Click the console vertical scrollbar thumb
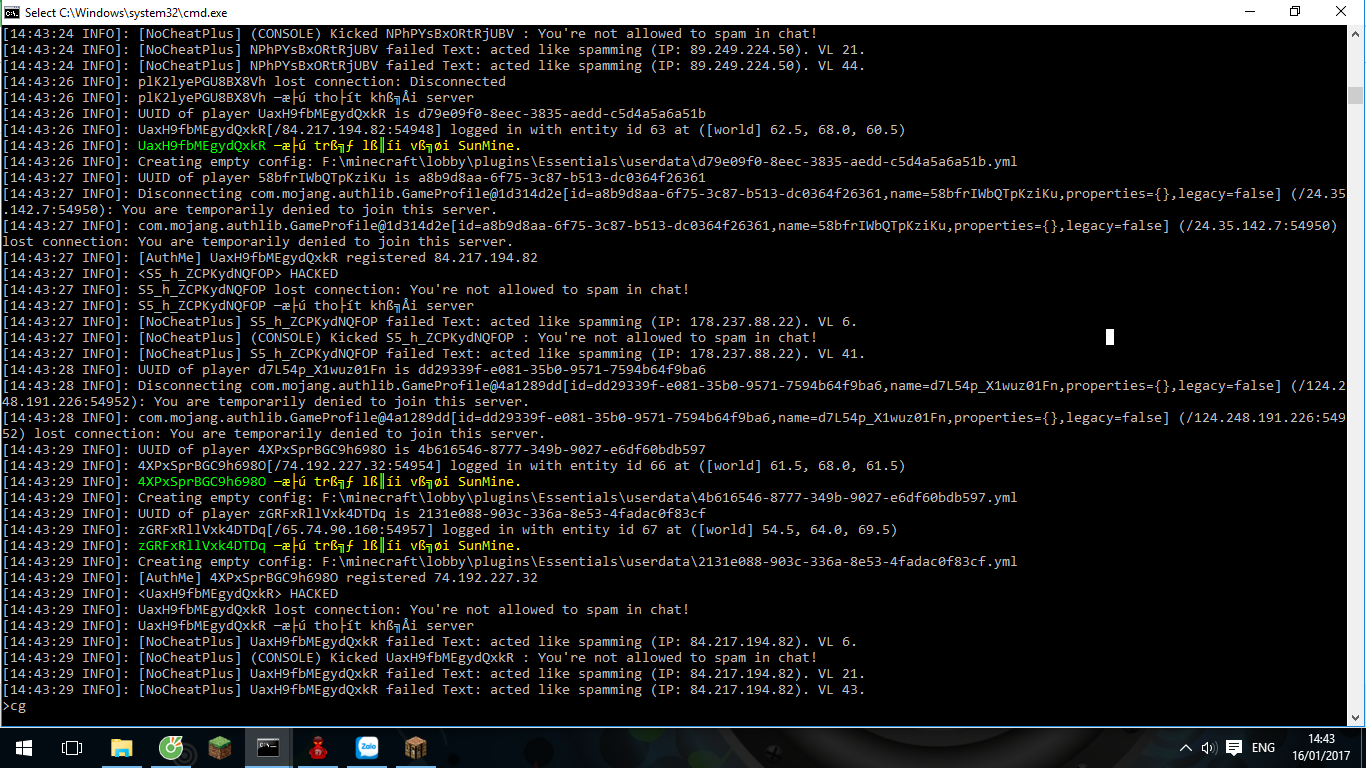Screen dimensions: 1366x768 (x=1356, y=95)
